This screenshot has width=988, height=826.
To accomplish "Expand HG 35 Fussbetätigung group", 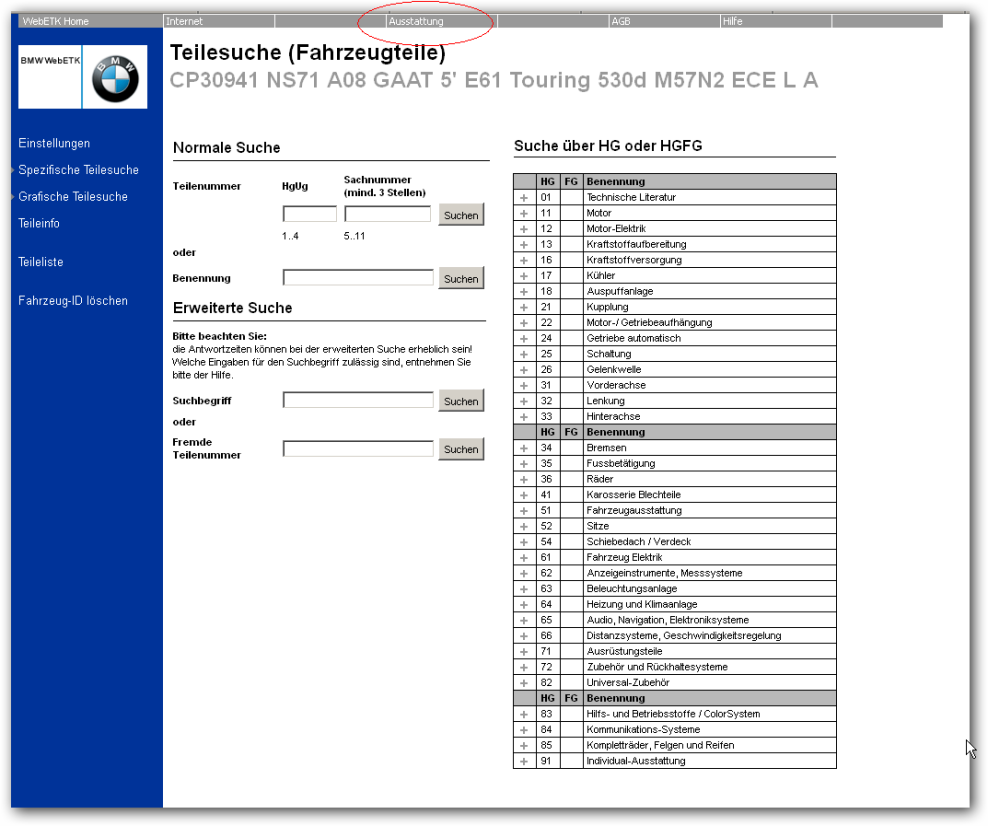I will [524, 464].
